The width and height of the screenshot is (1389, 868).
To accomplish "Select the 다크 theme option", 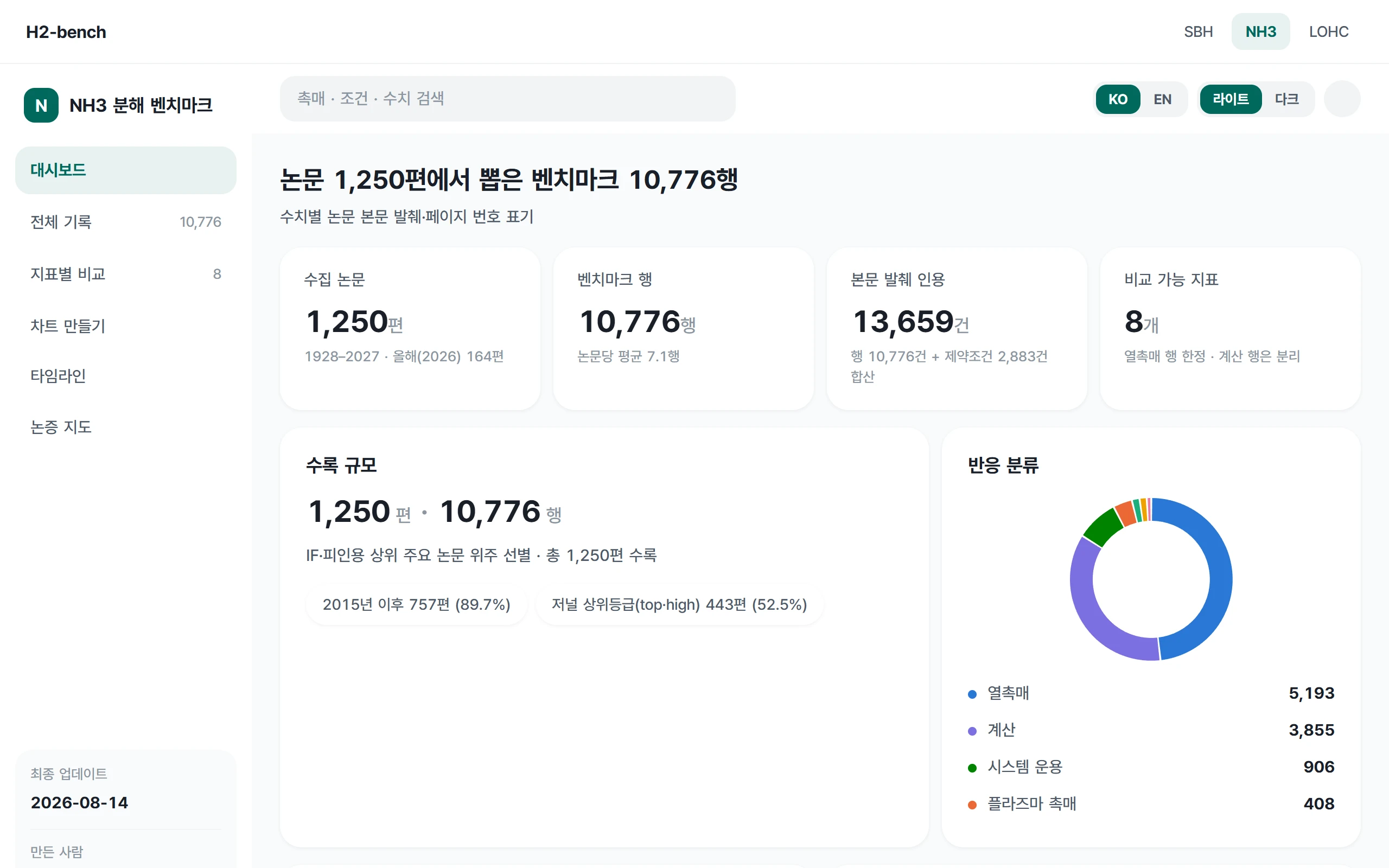I will point(1287,99).
